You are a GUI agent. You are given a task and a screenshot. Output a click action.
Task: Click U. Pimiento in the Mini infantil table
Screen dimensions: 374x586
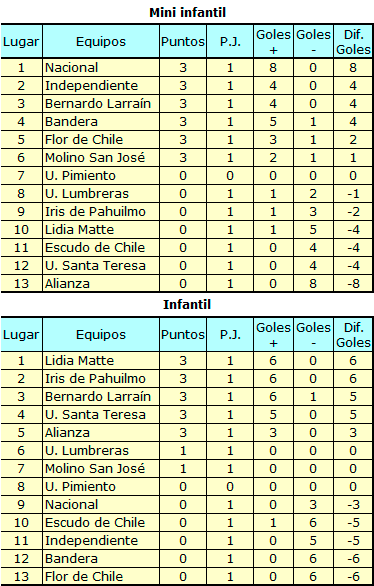pos(80,175)
